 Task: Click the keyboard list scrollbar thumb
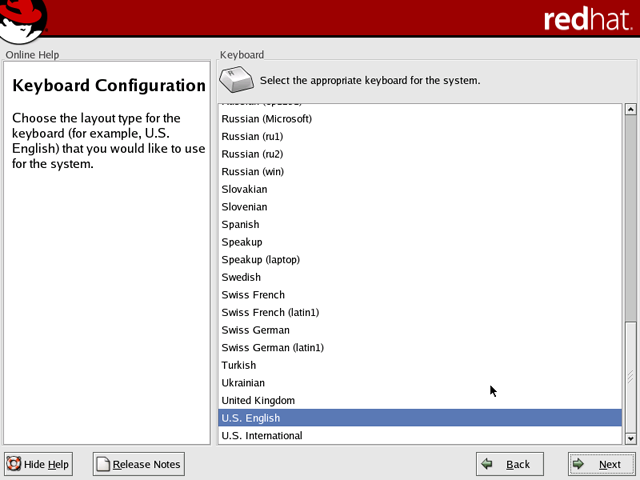point(630,377)
